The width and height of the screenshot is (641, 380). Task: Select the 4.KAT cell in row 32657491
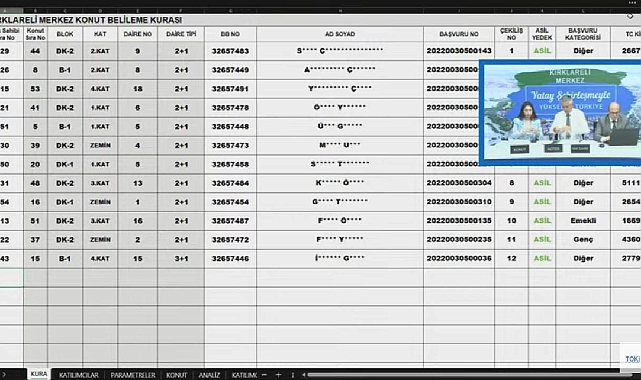point(100,89)
